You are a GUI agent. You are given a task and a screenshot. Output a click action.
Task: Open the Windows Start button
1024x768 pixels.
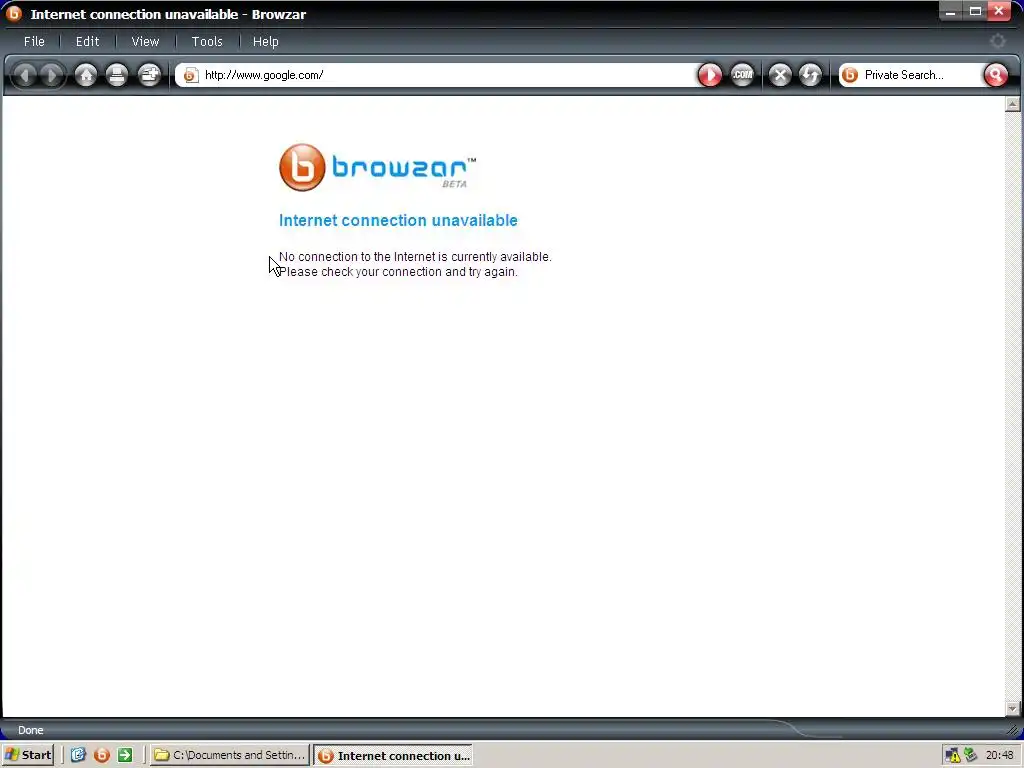point(28,756)
